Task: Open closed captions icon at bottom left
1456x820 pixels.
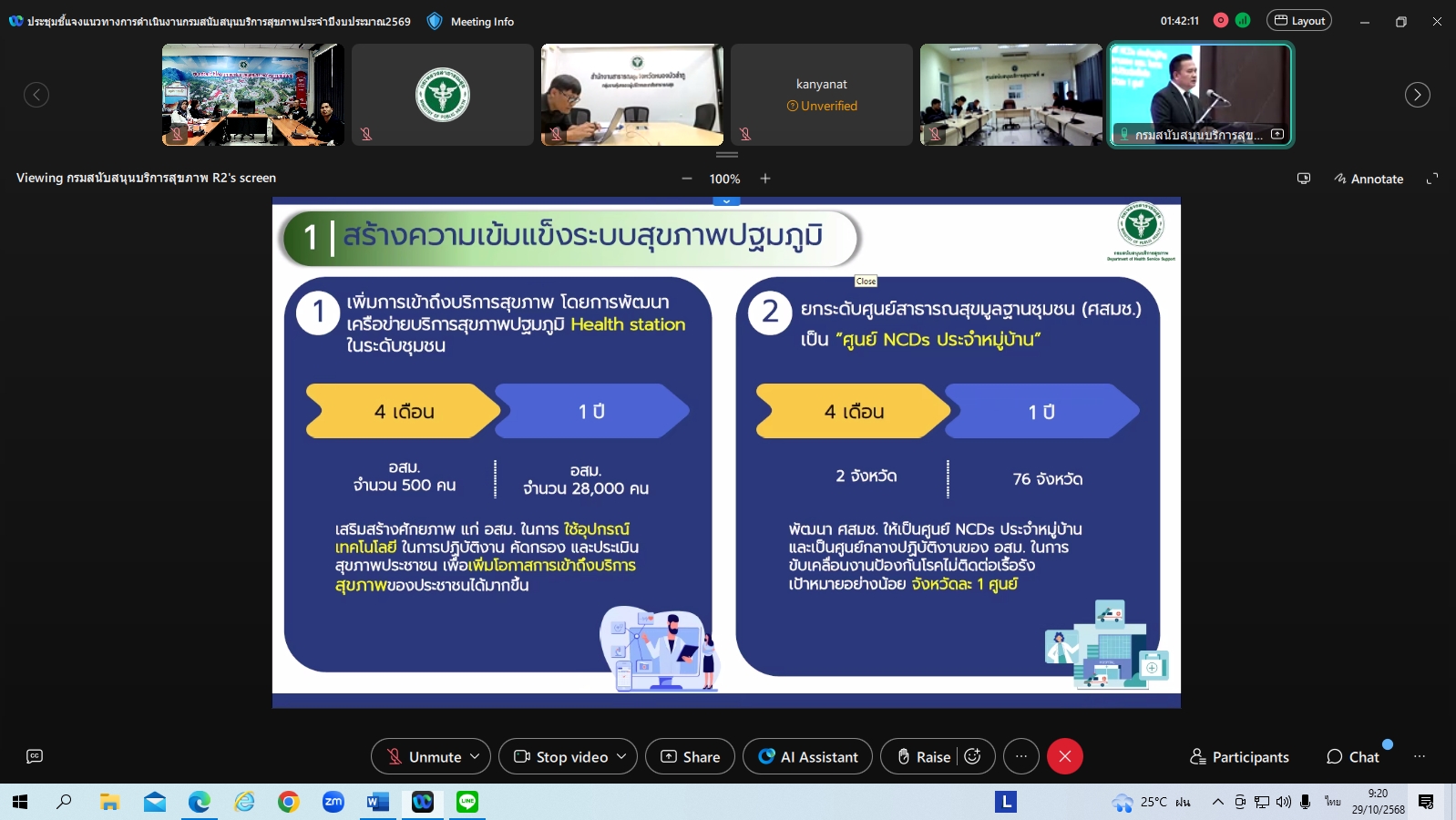Action: [x=35, y=756]
